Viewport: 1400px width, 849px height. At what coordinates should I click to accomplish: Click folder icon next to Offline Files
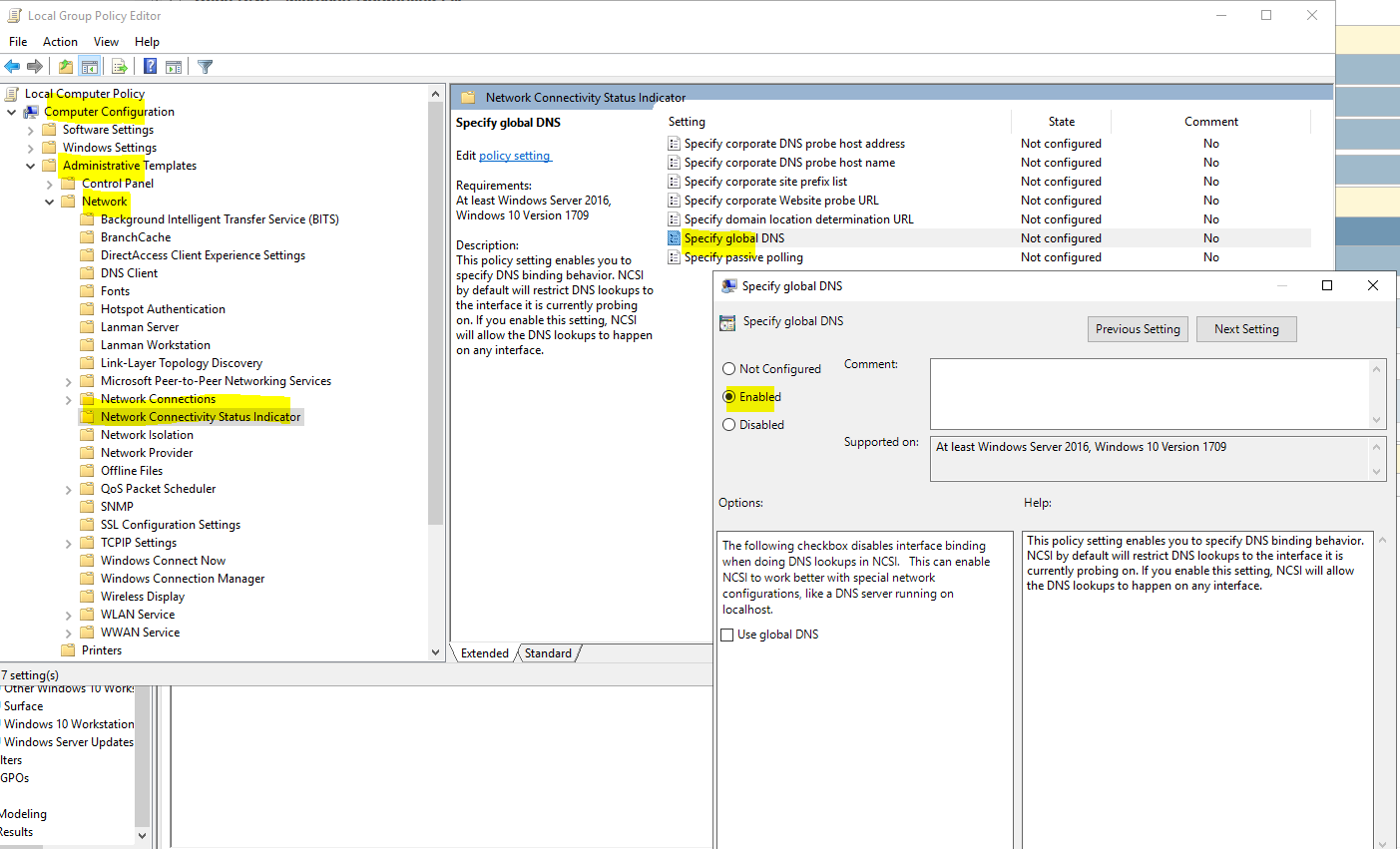pyautogui.click(x=87, y=471)
